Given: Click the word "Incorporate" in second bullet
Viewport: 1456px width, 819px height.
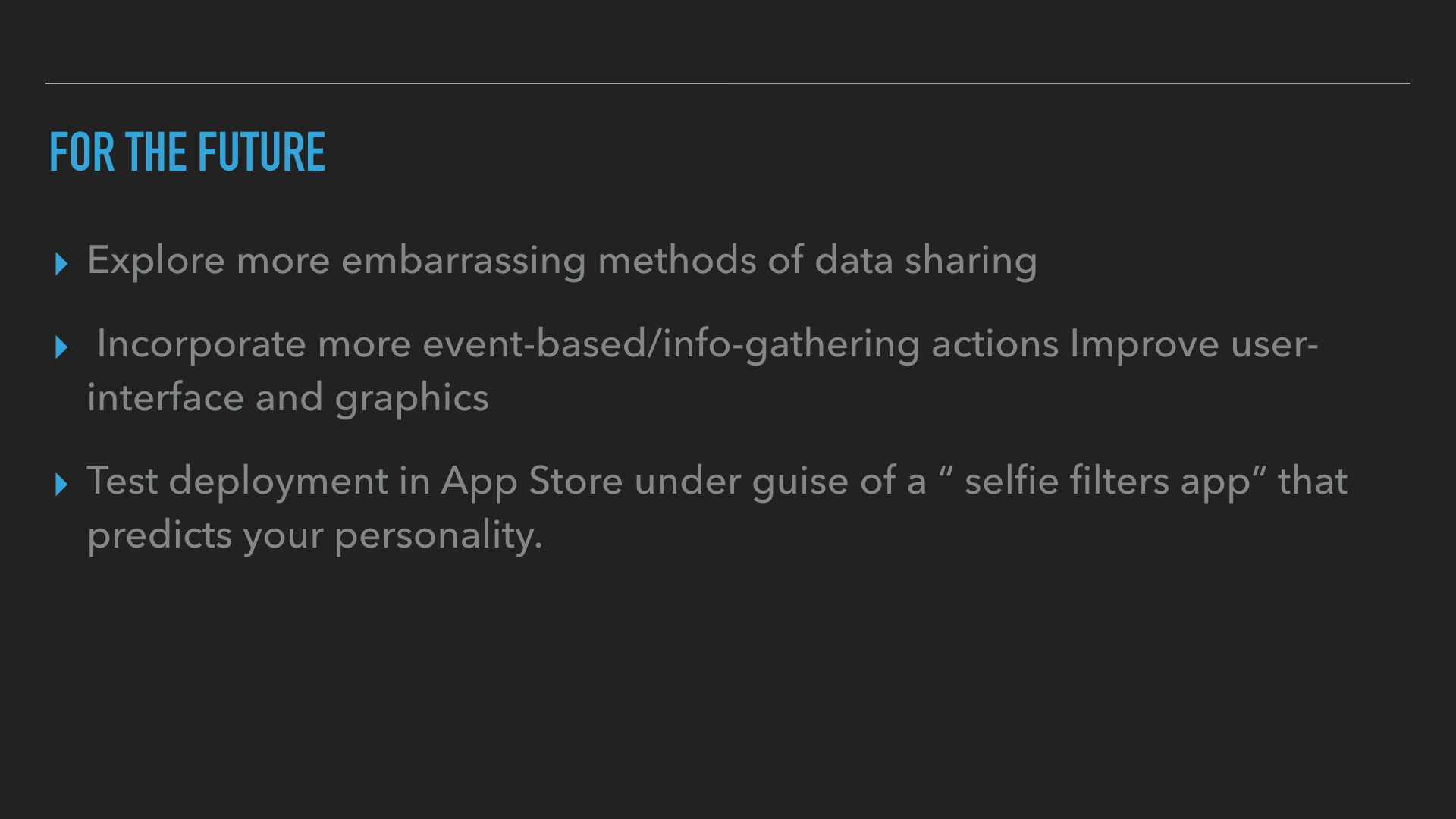Looking at the screenshot, I should (x=201, y=344).
